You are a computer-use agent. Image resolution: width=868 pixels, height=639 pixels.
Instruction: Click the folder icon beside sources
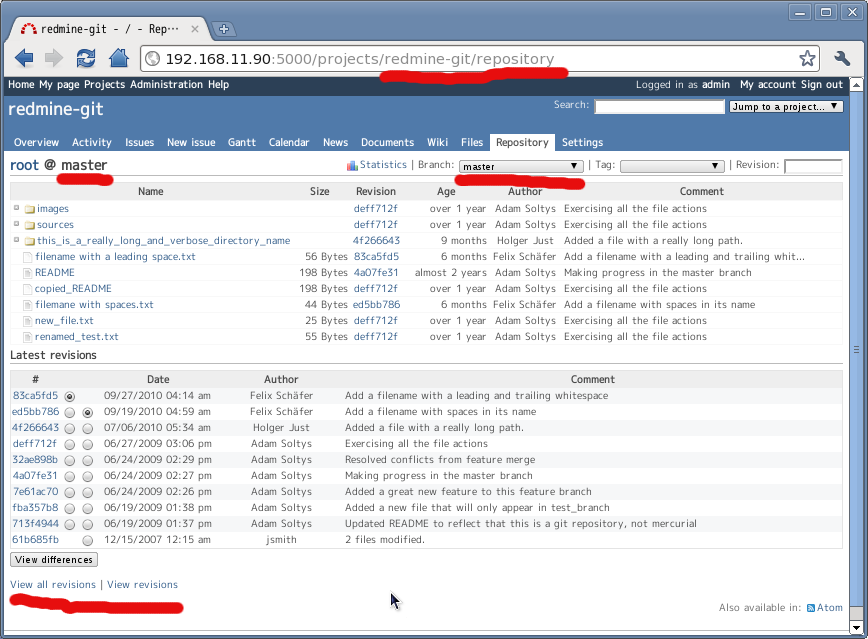coord(29,225)
